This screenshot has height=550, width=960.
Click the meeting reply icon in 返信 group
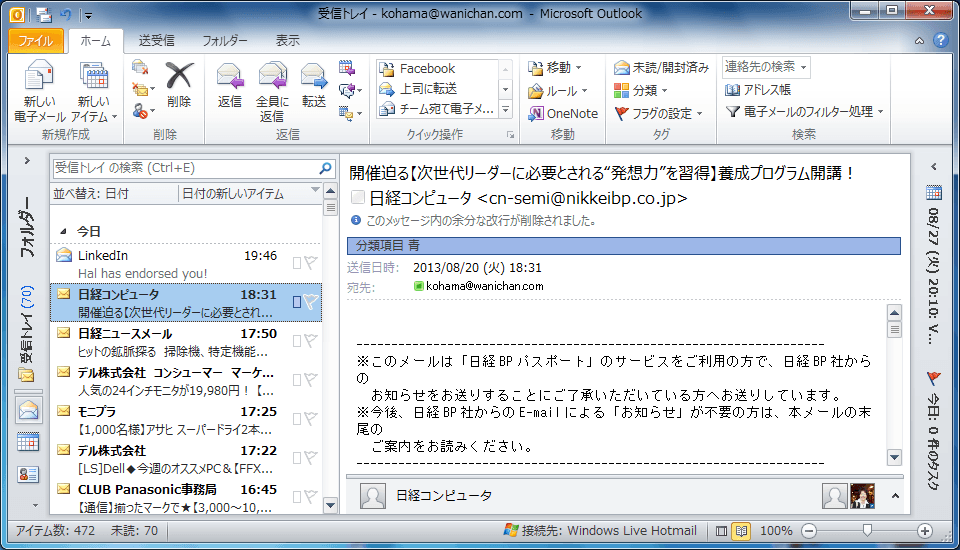coord(347,67)
